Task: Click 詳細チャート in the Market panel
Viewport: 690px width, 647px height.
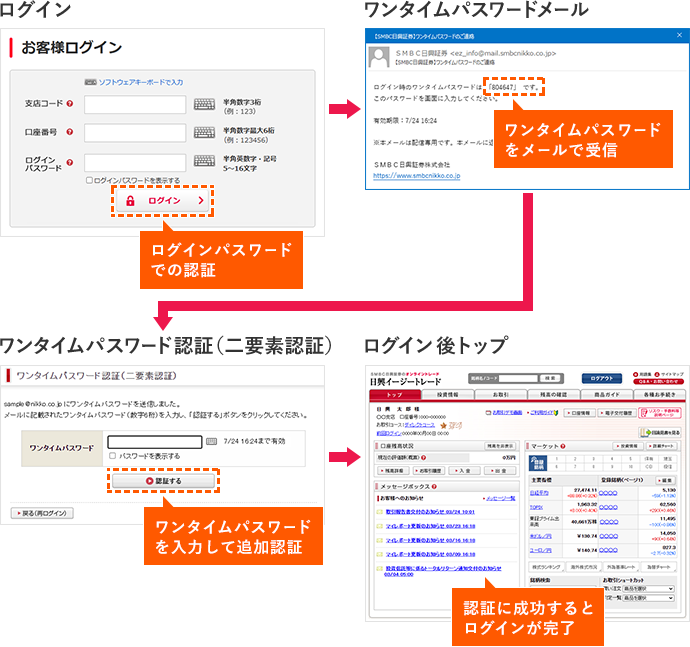Action: click(661, 446)
